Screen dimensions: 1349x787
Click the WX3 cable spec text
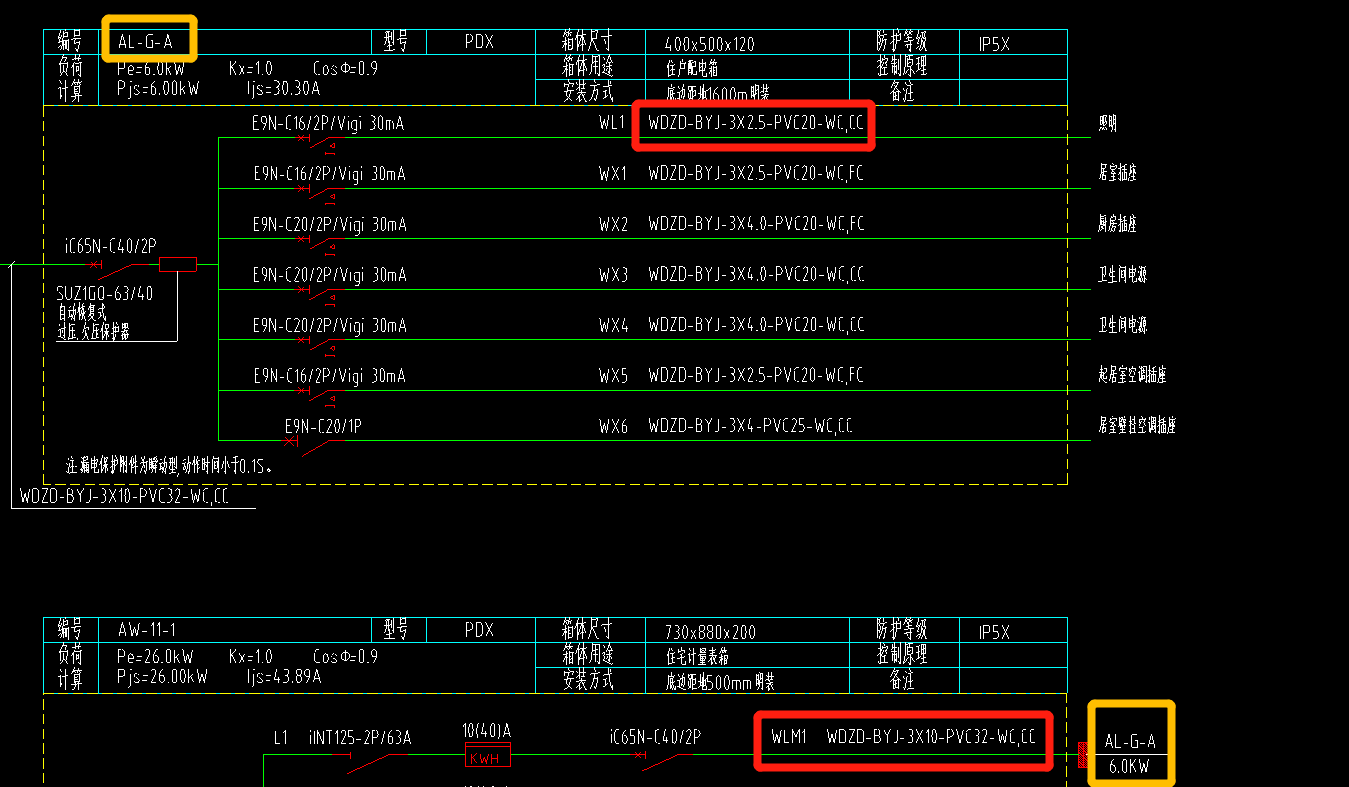[756, 275]
